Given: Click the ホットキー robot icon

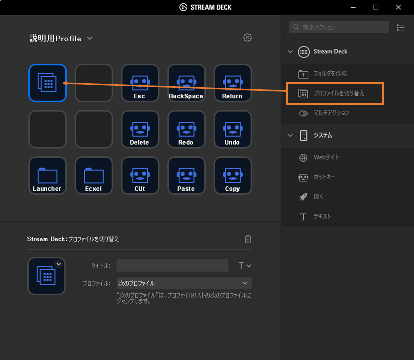Looking at the screenshot, I should (303, 177).
